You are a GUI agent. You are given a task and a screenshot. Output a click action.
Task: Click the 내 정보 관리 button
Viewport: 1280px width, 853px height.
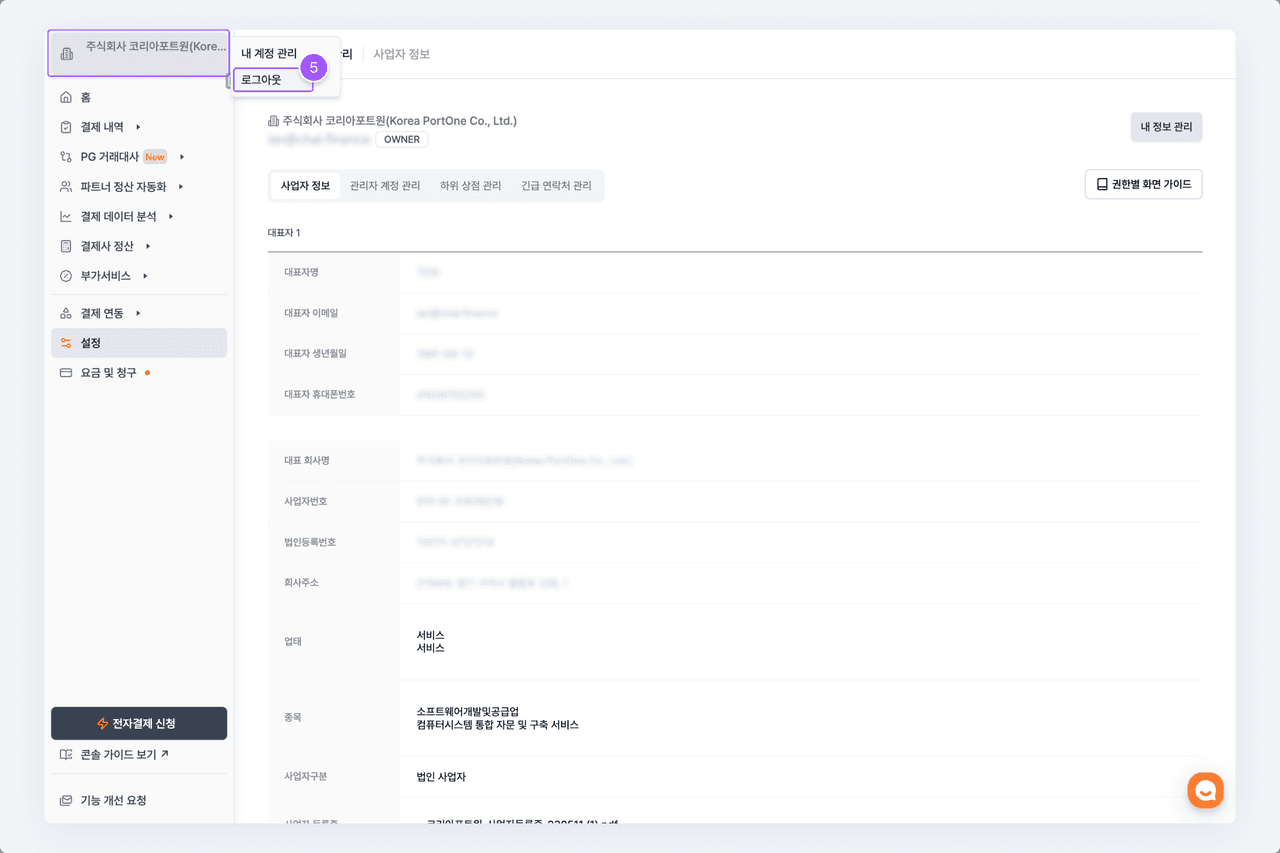(1166, 127)
